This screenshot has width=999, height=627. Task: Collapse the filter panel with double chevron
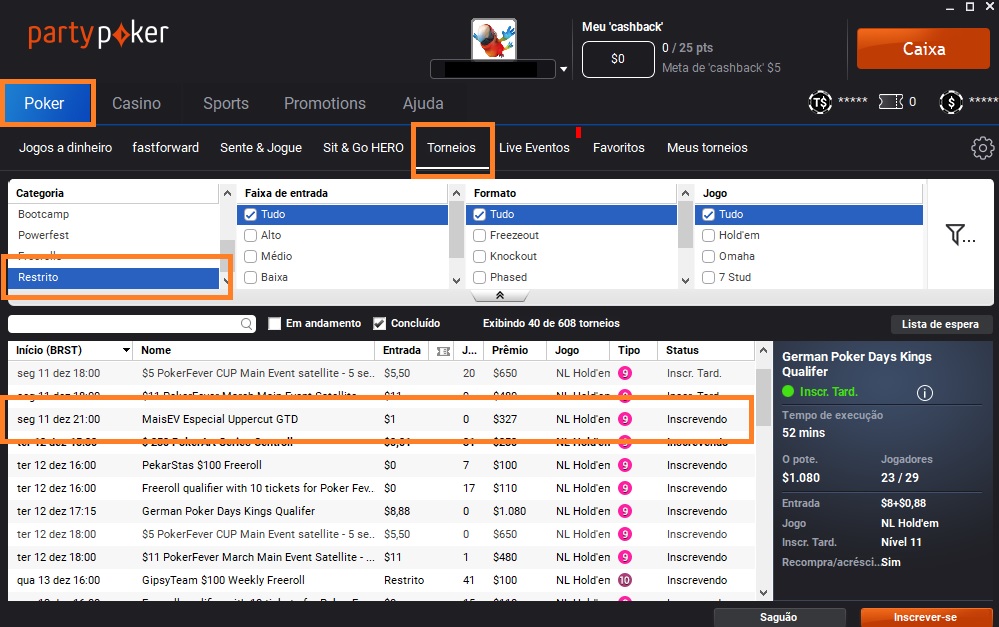(500, 296)
